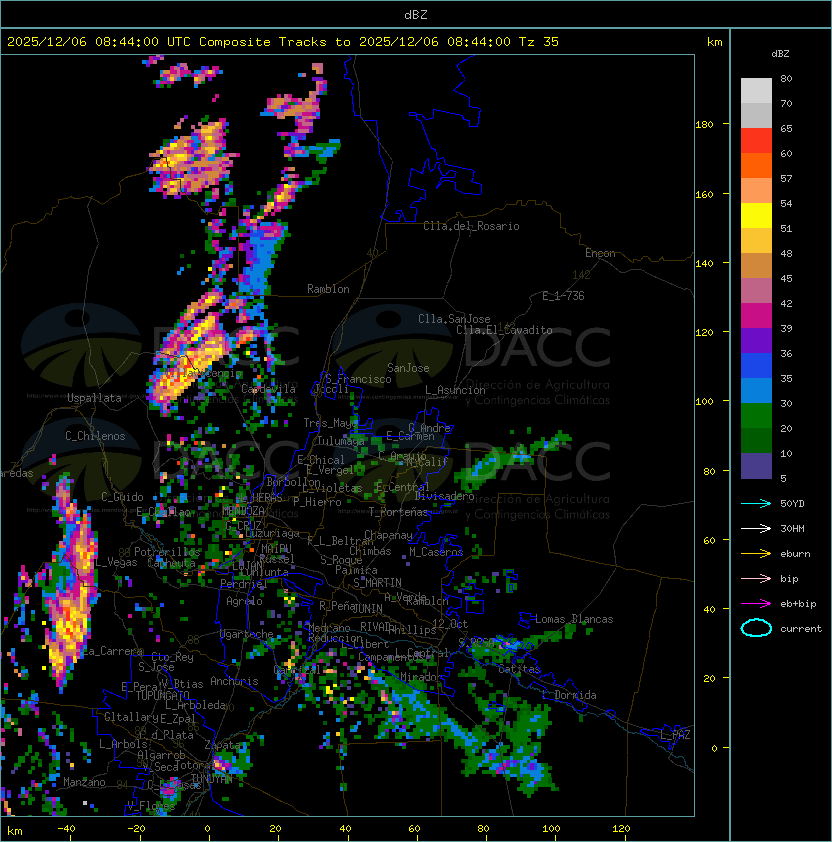Click the E_1-736 label

(563, 296)
